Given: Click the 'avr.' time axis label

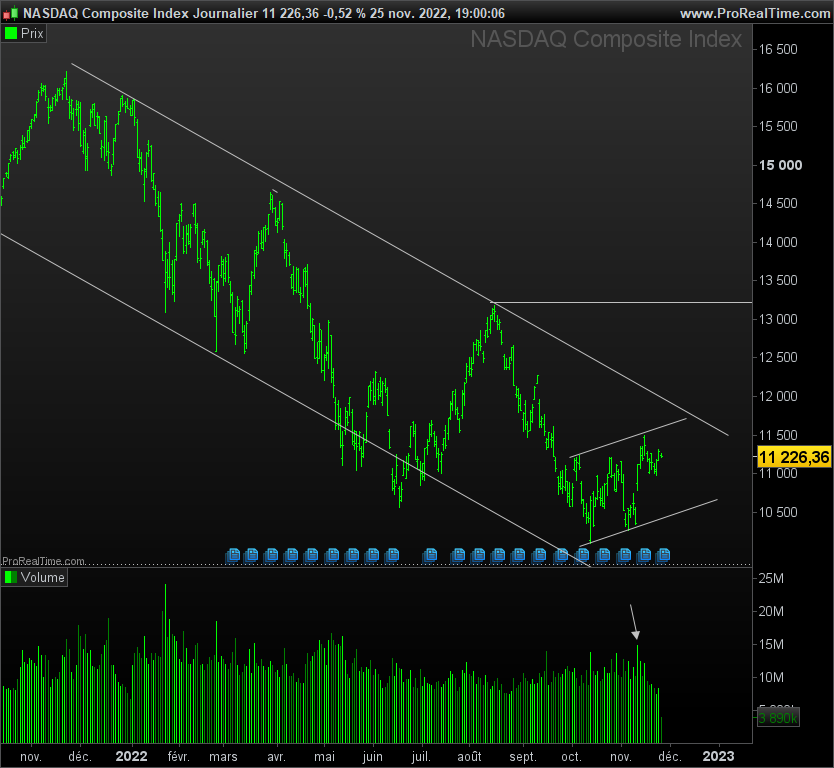Looking at the screenshot, I should pyautogui.click(x=276, y=757).
